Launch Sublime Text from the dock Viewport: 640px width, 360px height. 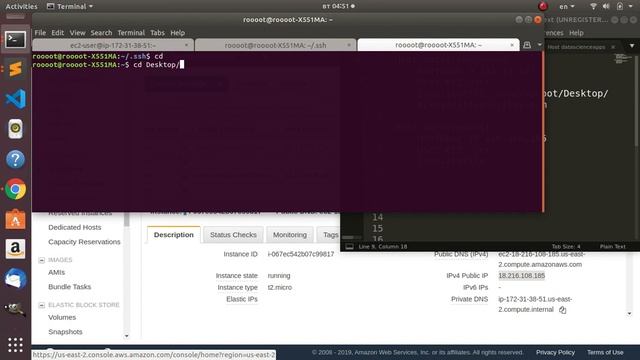tap(15, 69)
